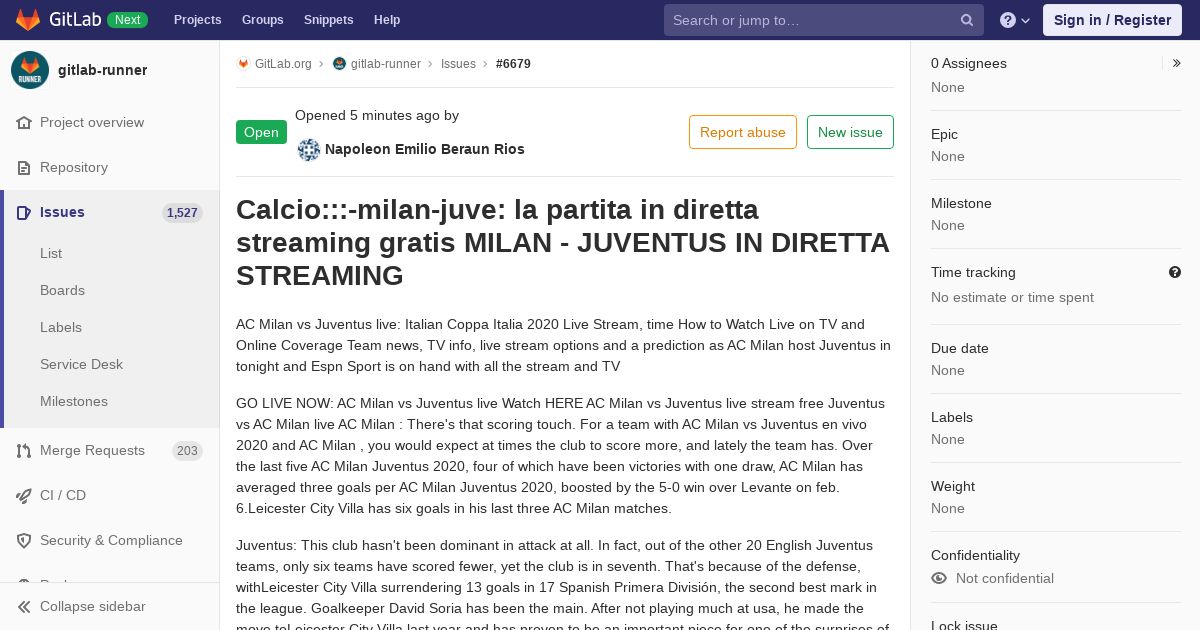Click the Labels heading in right sidebar
The width and height of the screenshot is (1200, 630).
(x=952, y=417)
